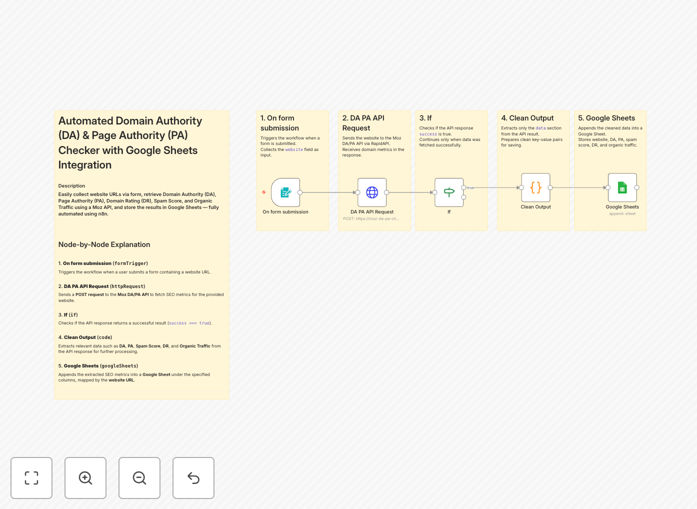
Task: Click the 'Clean Output' node label
Action: point(536,207)
